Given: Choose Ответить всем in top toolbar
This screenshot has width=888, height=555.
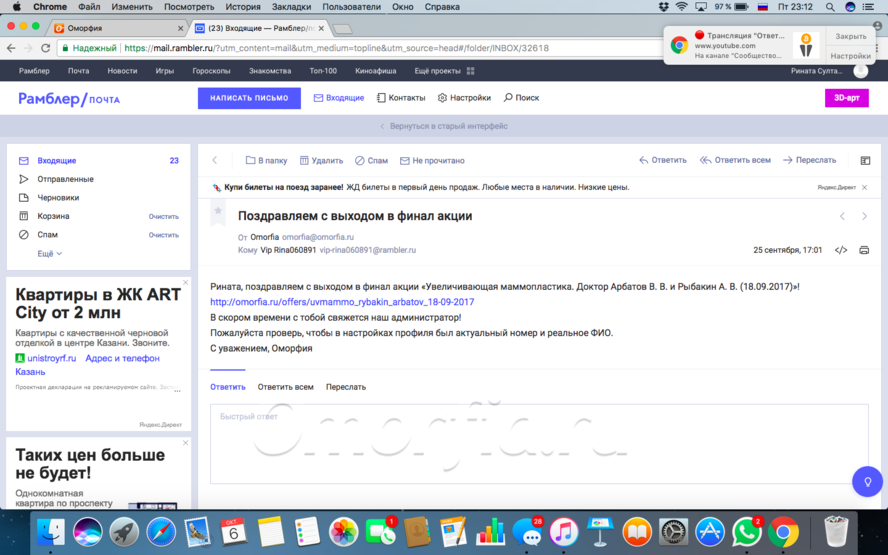Looking at the screenshot, I should tap(735, 160).
